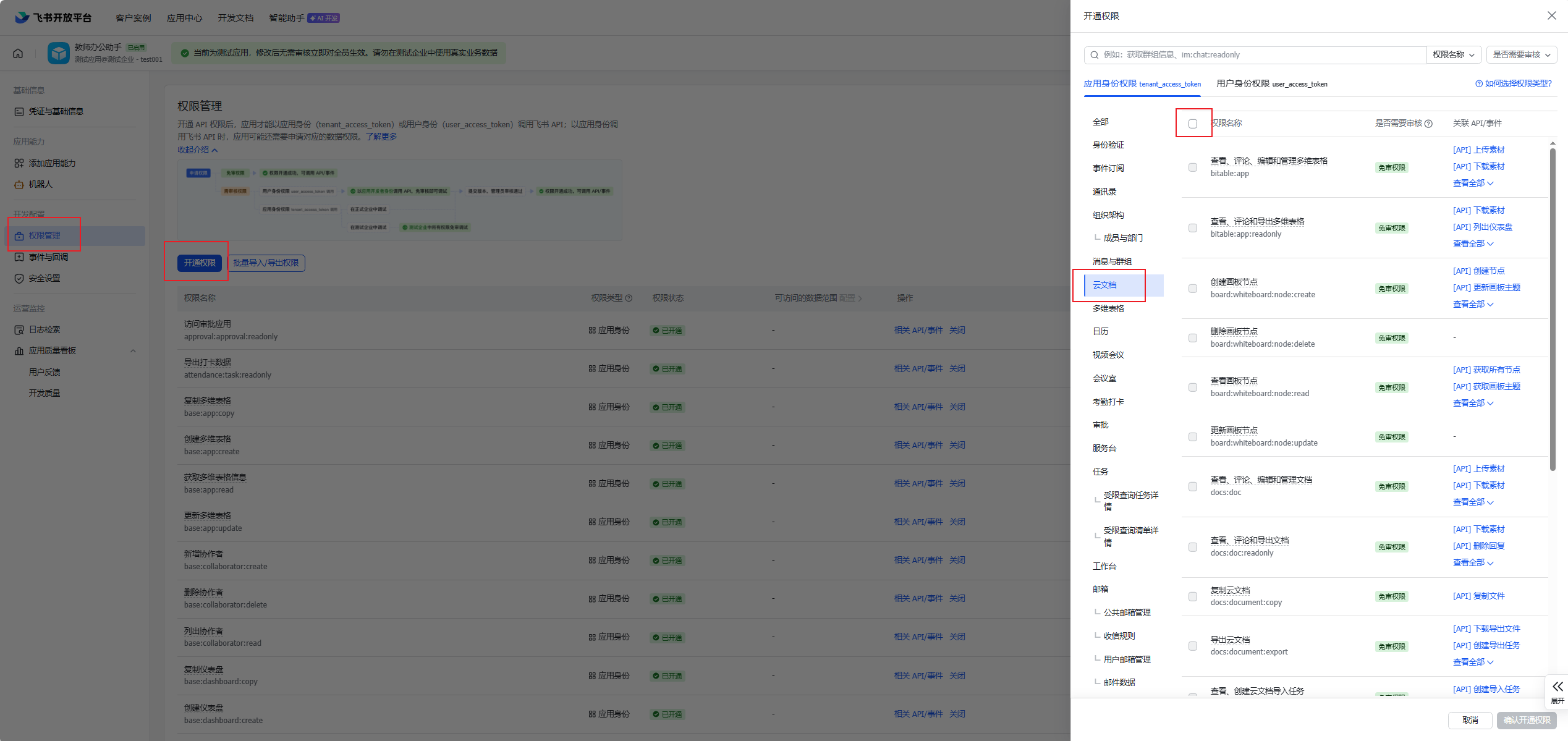Click the 机器人 robot icon
Image resolution: width=1568 pixels, height=741 pixels.
pos(19,184)
